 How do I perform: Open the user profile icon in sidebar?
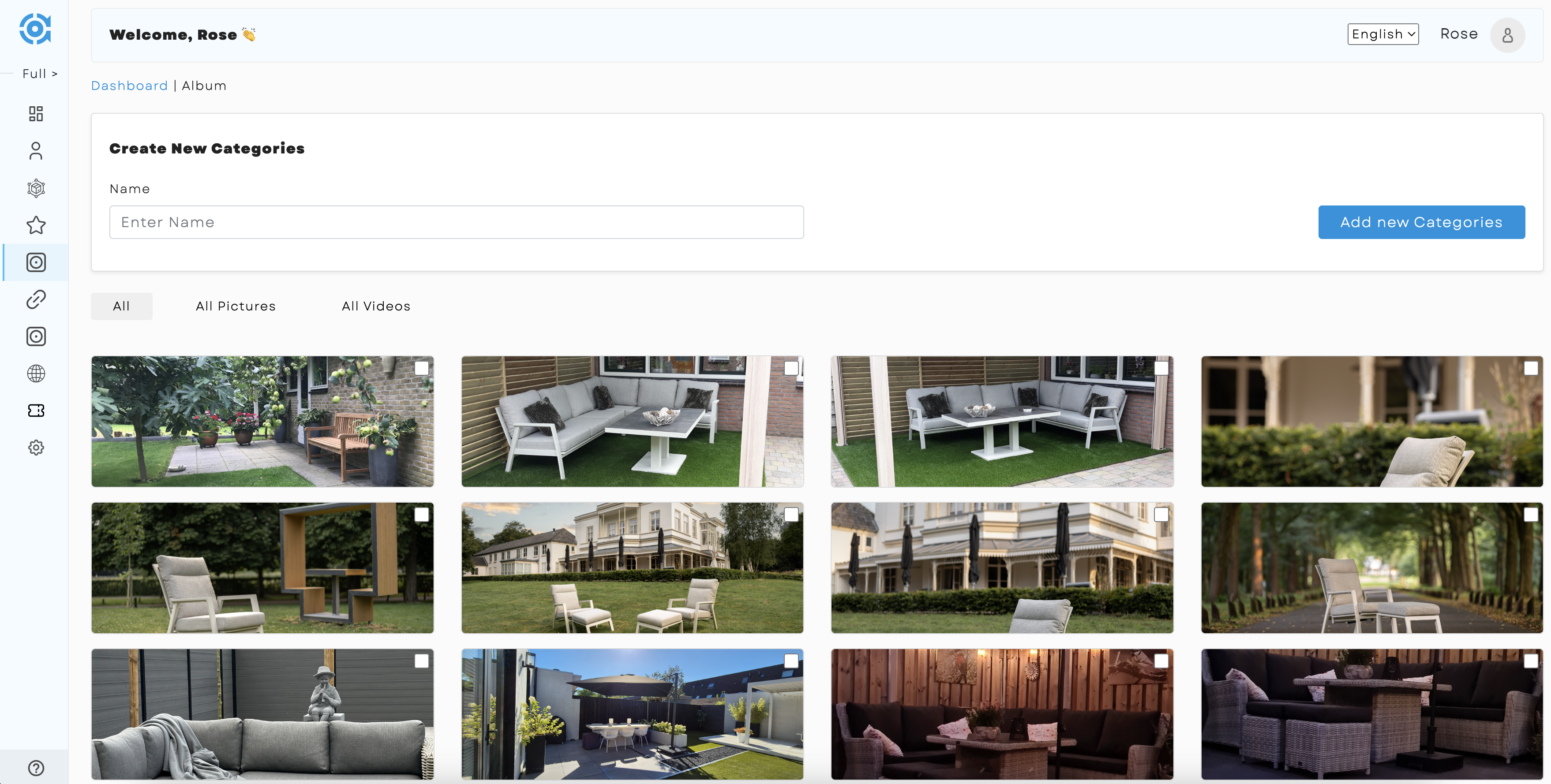click(x=35, y=150)
